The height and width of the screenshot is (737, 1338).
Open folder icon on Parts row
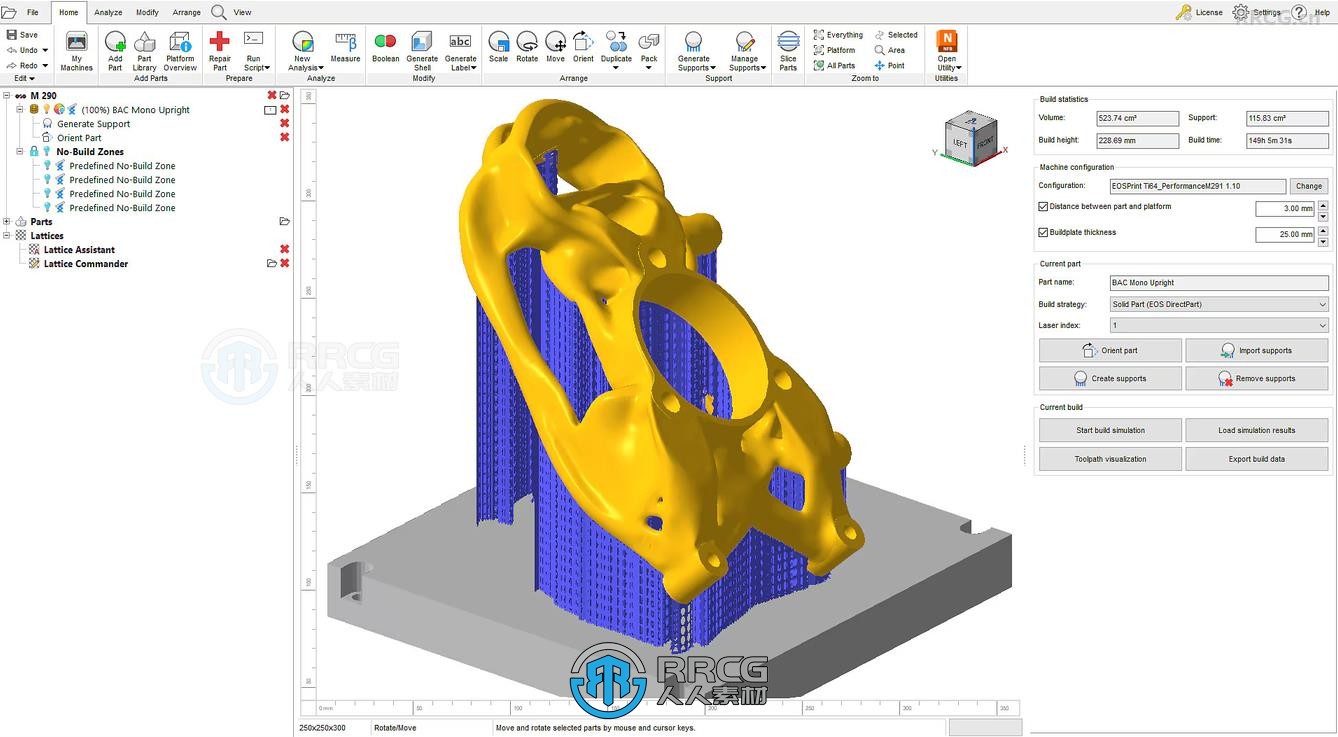click(285, 222)
